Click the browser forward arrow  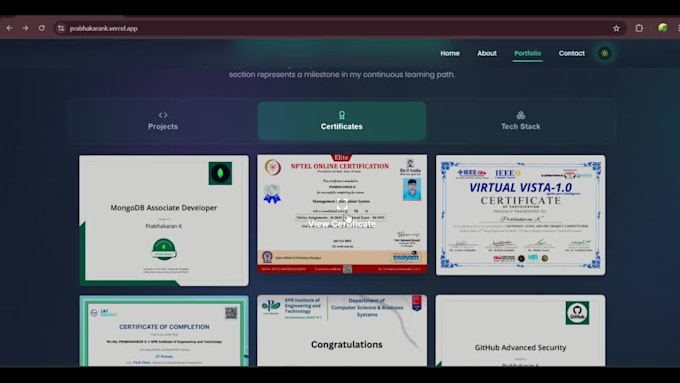coord(26,28)
